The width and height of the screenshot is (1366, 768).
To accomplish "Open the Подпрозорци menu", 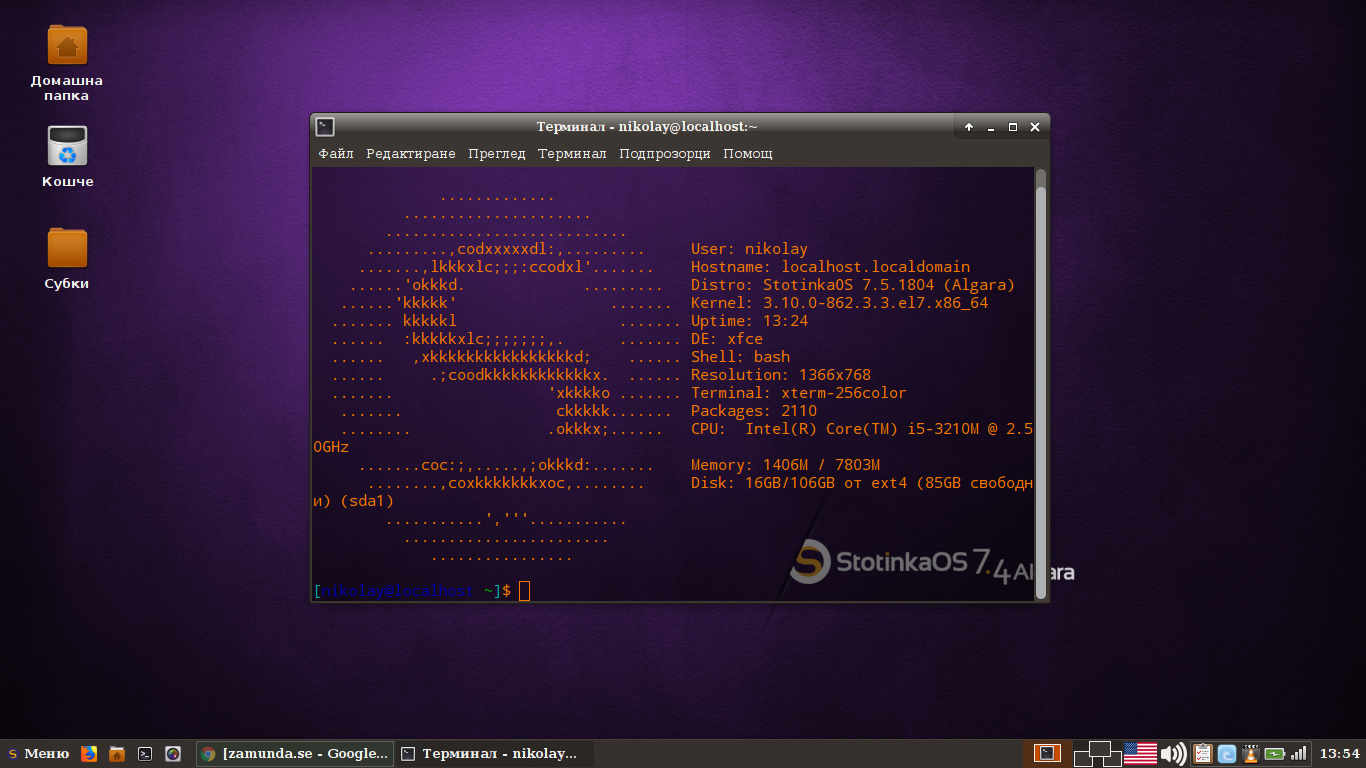I will [x=665, y=154].
